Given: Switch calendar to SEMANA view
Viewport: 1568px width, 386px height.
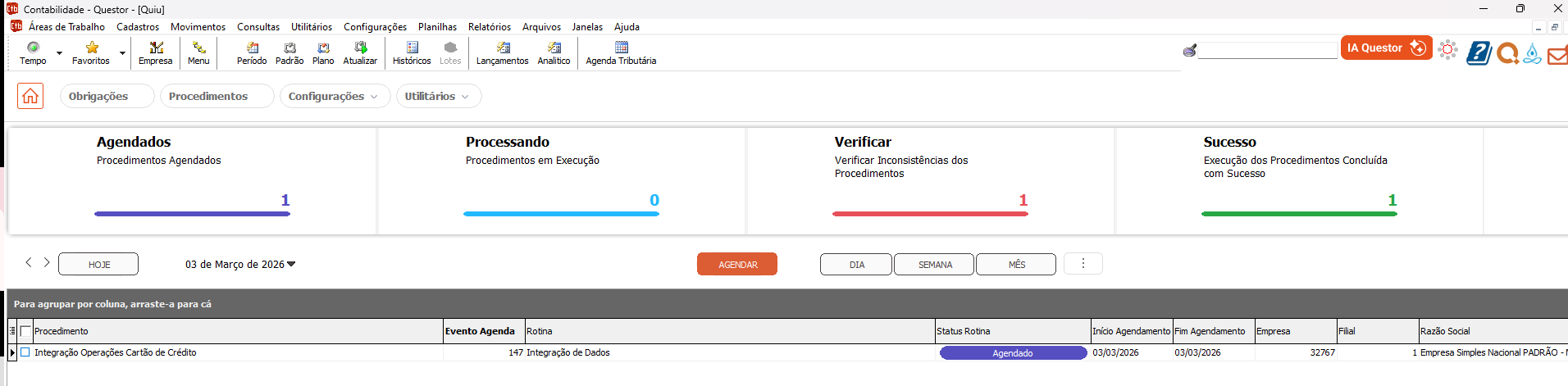Looking at the screenshot, I should click(x=934, y=264).
